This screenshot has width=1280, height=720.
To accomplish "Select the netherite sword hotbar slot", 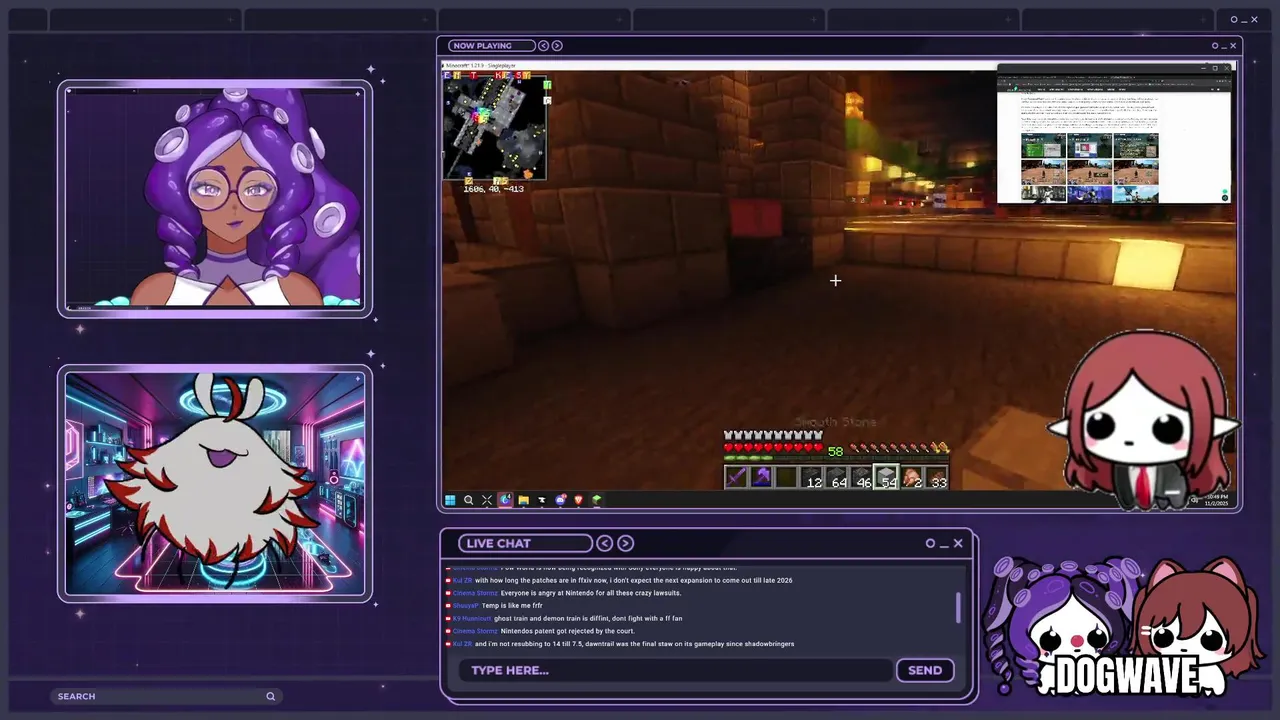I will 737,478.
